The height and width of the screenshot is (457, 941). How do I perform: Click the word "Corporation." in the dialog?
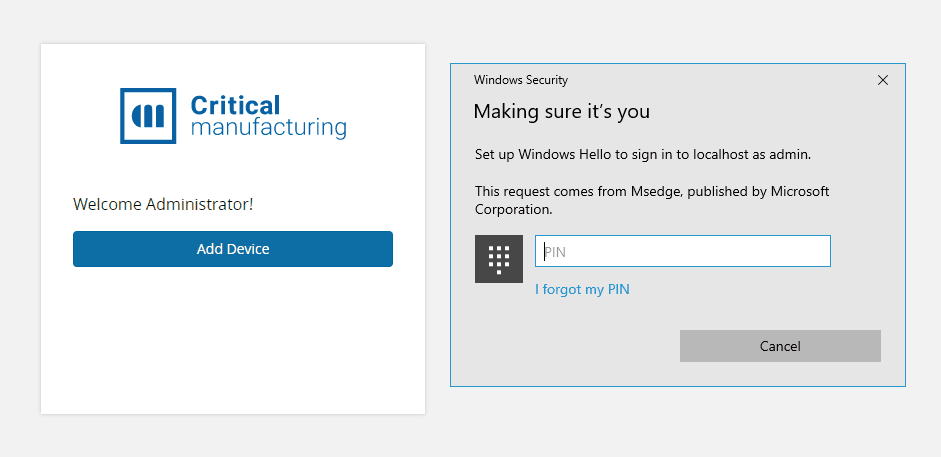[x=513, y=210]
